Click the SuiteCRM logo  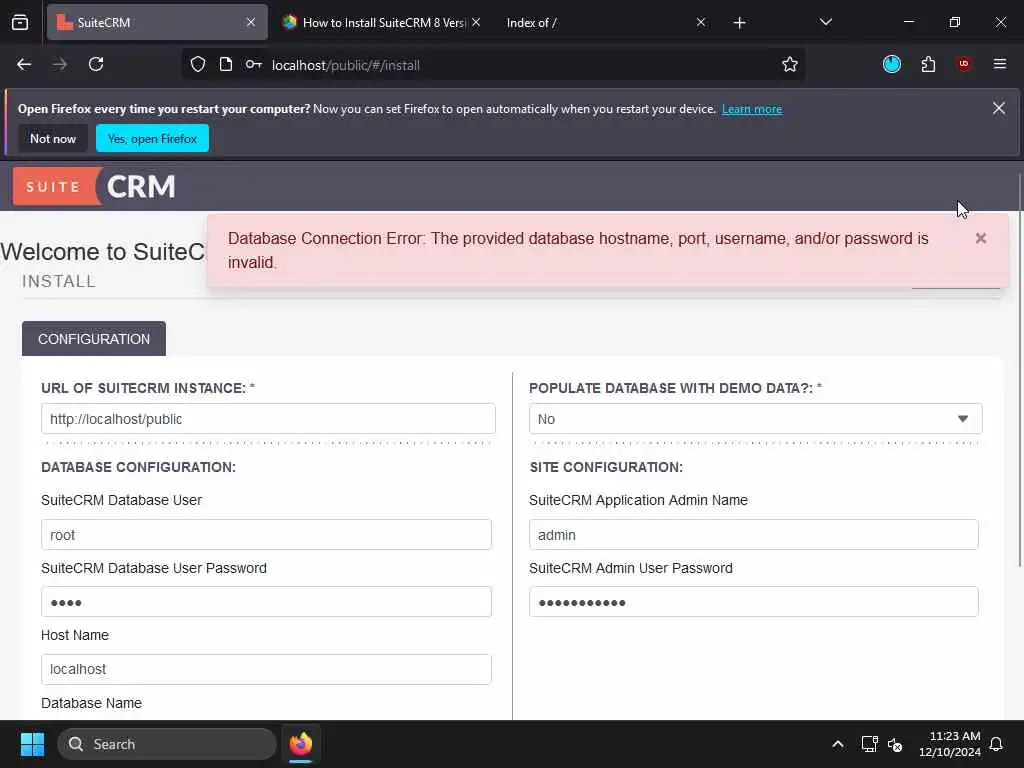95,187
